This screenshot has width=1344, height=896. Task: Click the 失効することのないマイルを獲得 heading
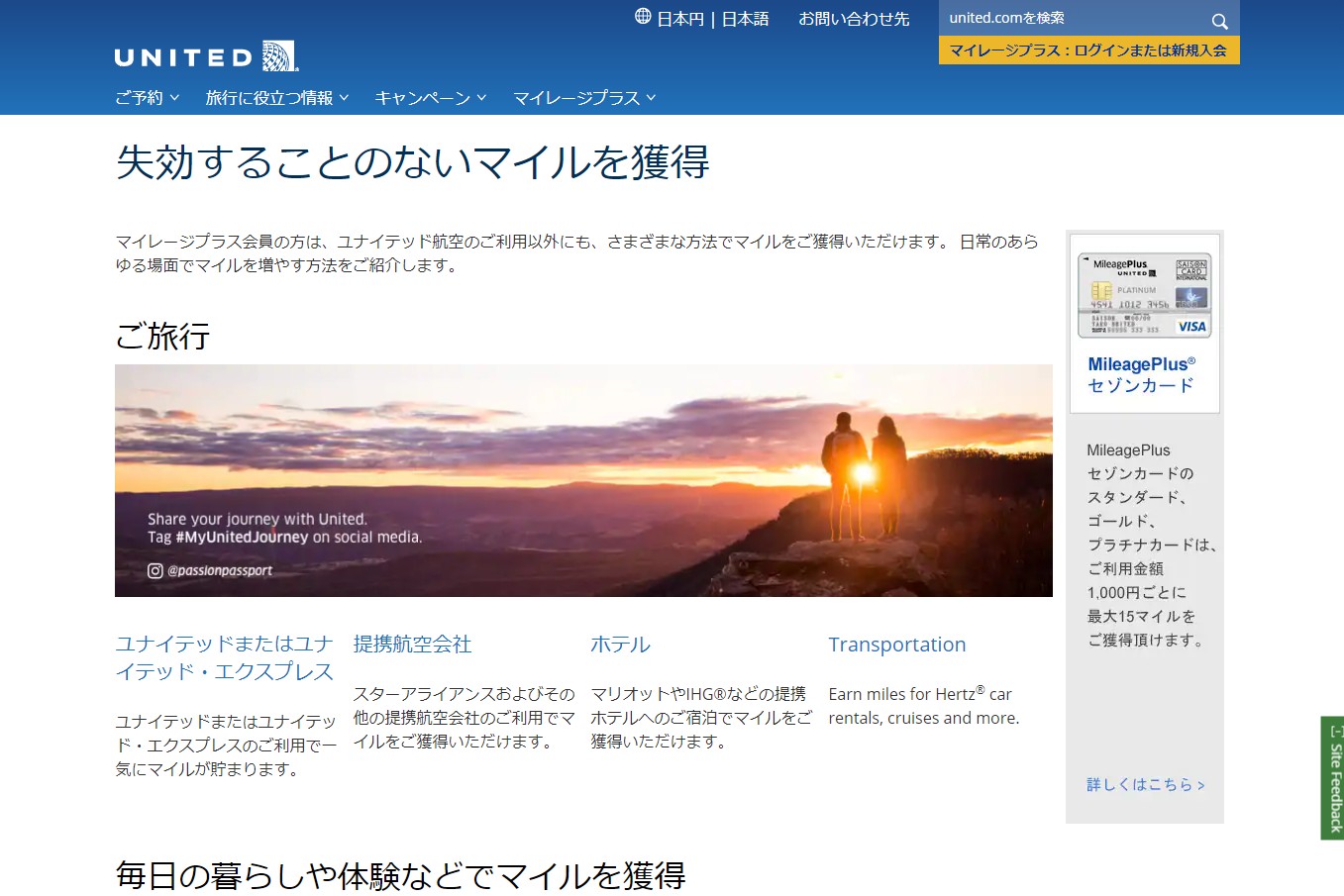[x=413, y=162]
